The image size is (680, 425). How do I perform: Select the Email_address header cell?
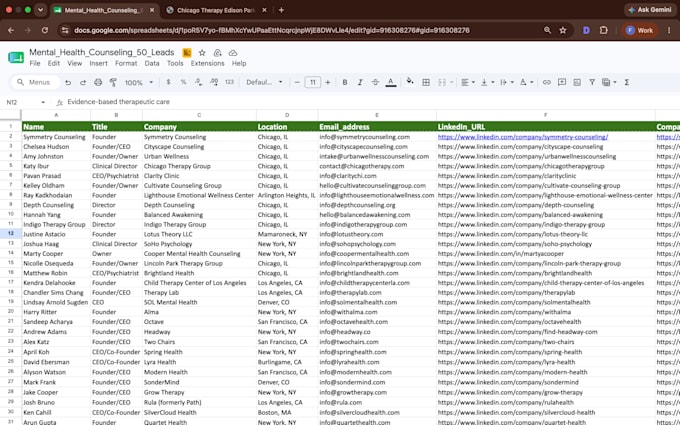pos(377,127)
